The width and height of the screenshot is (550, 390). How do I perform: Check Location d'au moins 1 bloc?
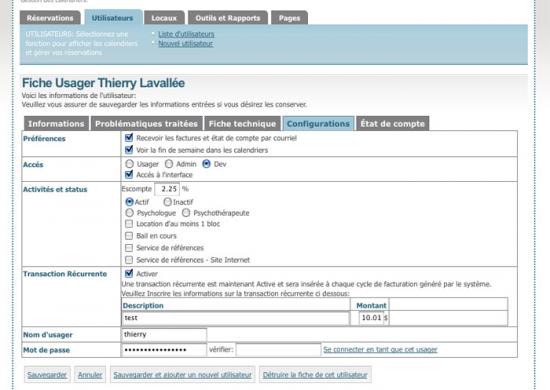[129, 224]
